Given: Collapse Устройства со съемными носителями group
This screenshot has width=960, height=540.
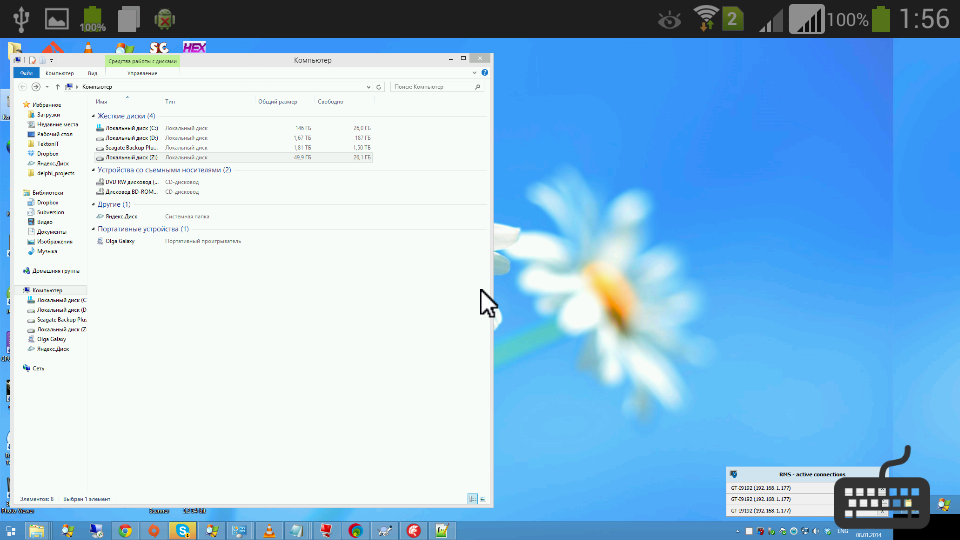Looking at the screenshot, I should (93, 170).
